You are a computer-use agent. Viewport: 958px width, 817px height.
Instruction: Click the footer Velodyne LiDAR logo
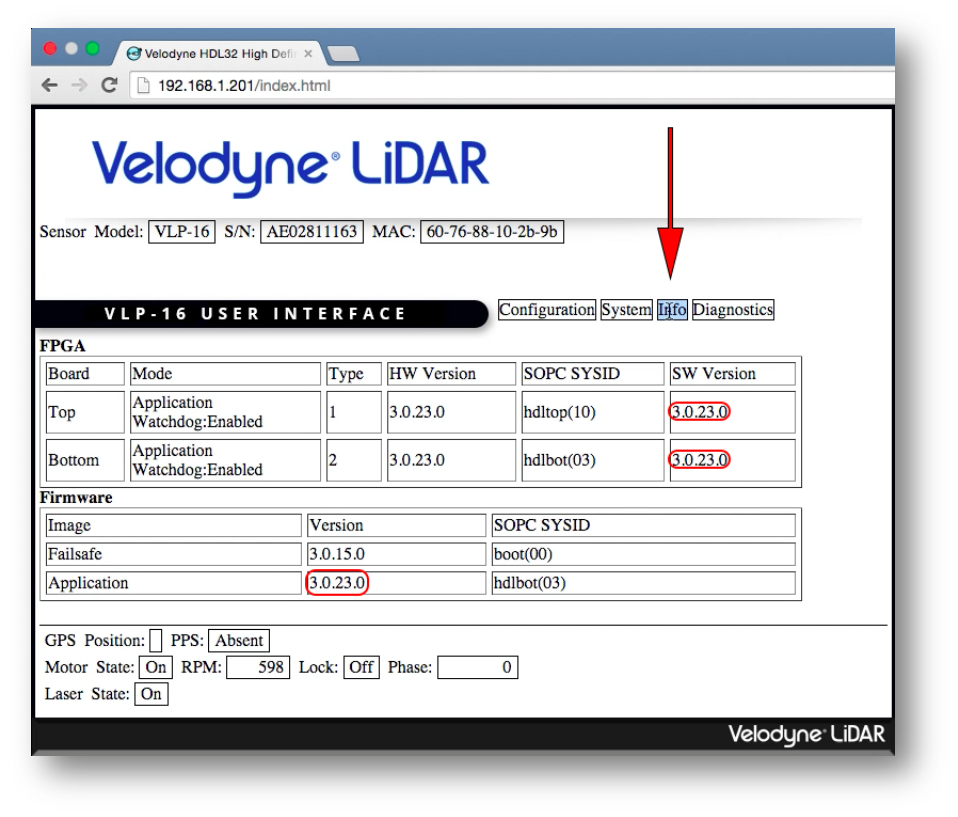coord(806,734)
